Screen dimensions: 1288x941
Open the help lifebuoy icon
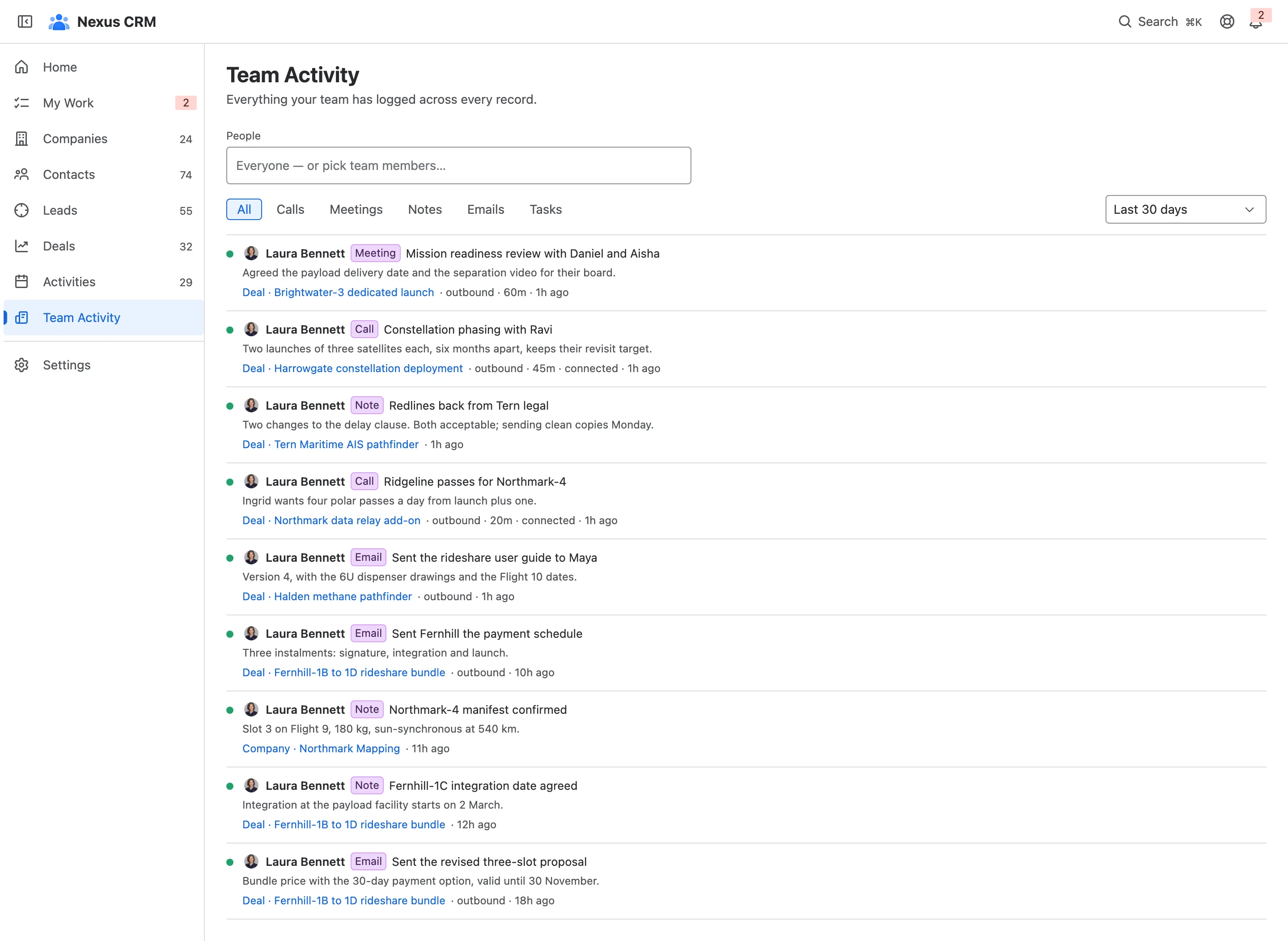pos(1227,21)
